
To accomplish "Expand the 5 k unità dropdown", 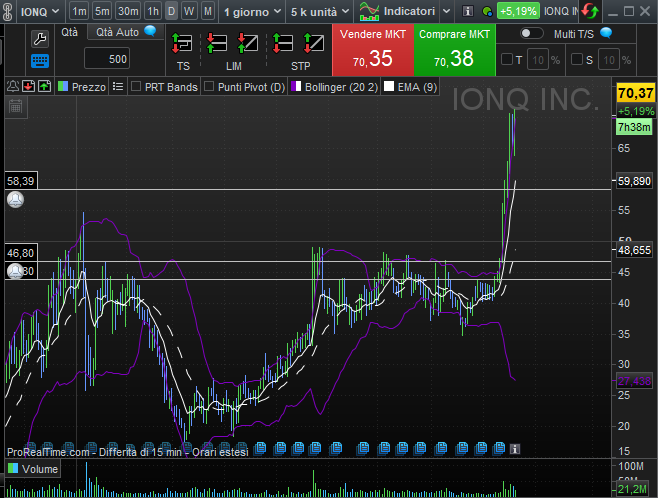I will pos(318,11).
